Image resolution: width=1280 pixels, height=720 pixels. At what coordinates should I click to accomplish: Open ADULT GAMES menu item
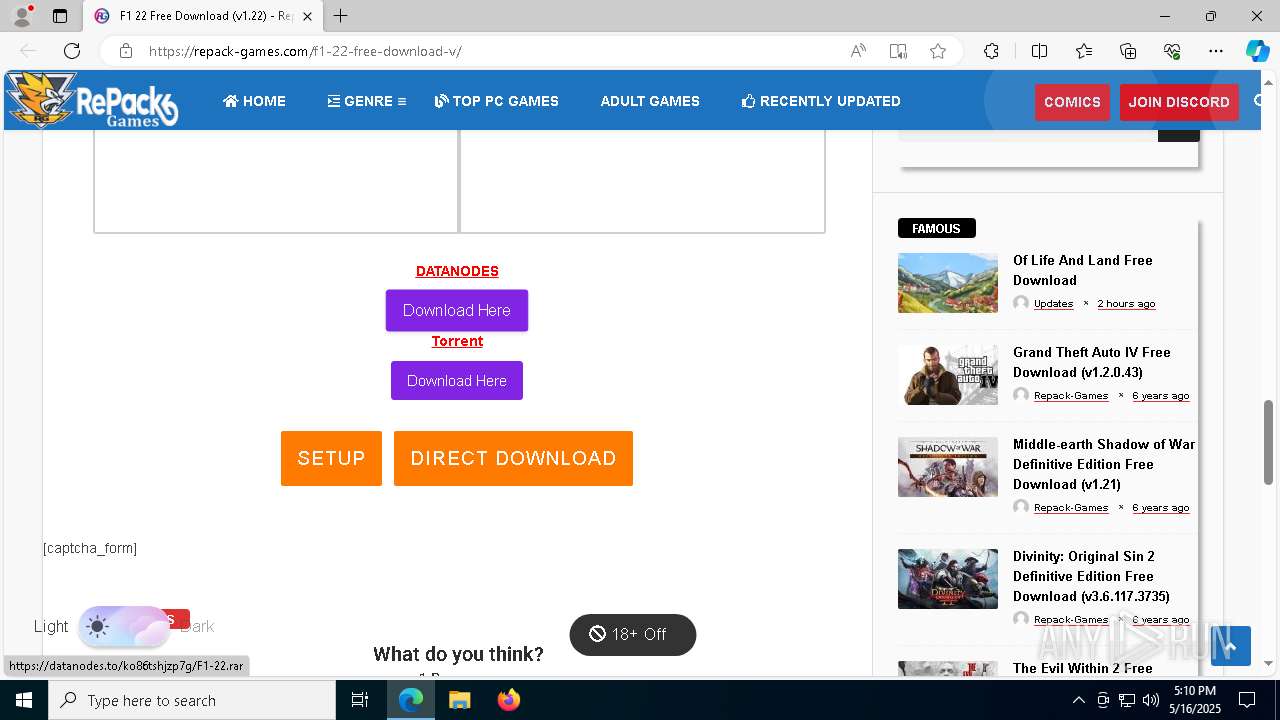[650, 101]
